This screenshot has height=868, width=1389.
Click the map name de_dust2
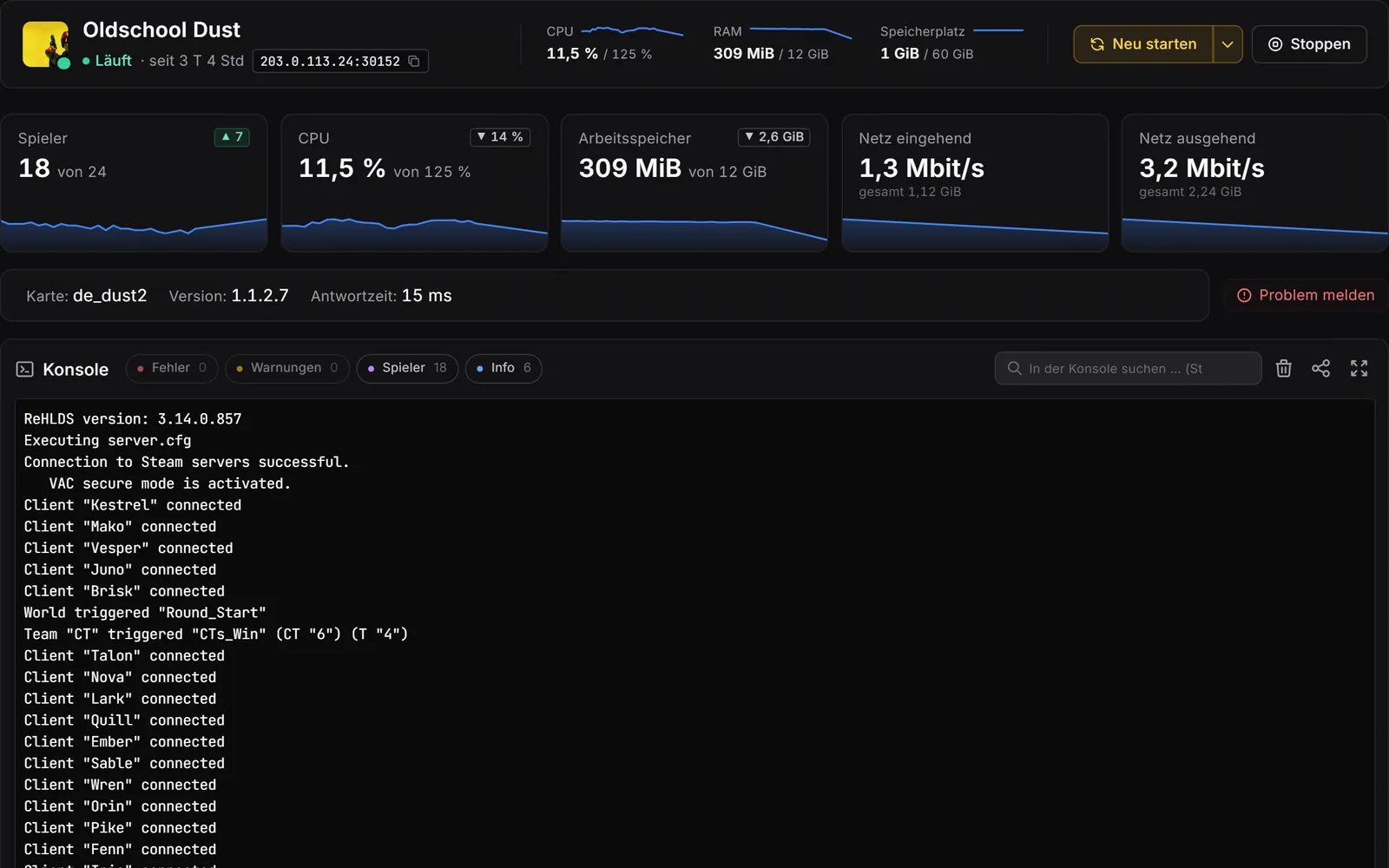[109, 295]
